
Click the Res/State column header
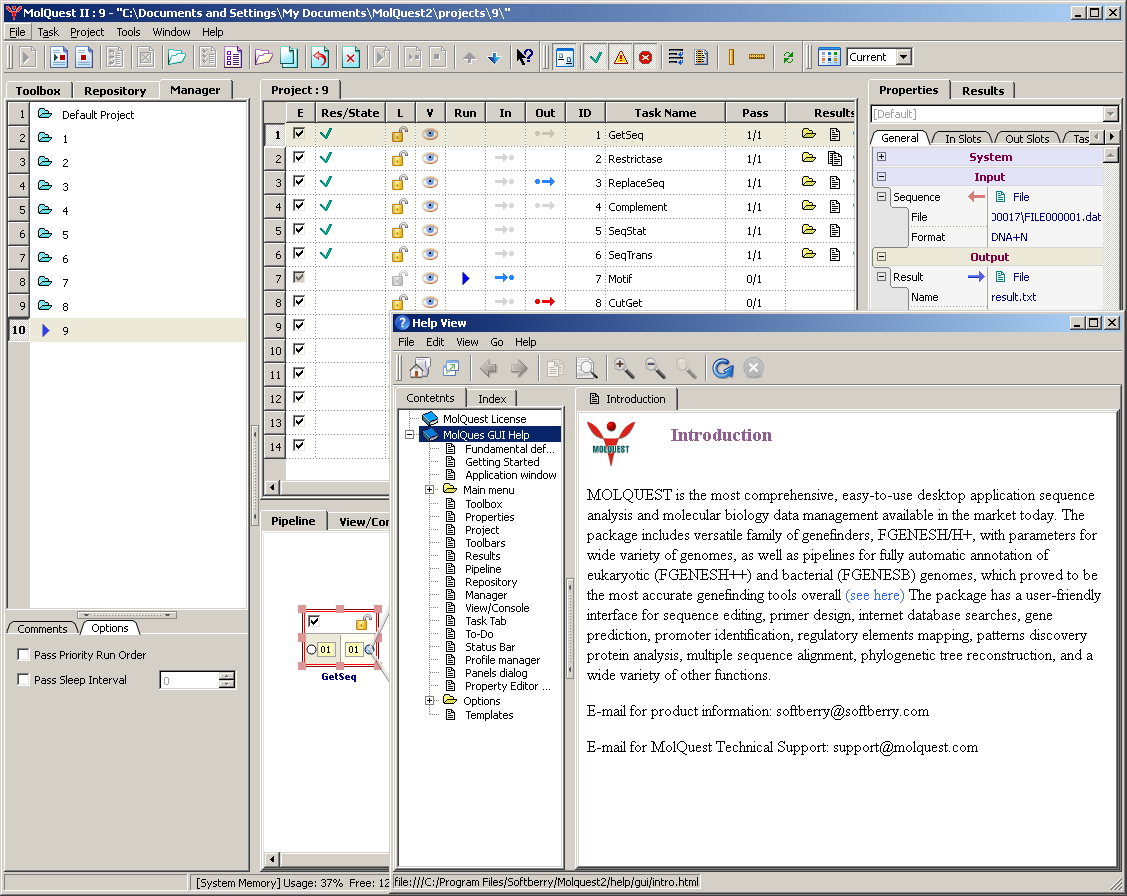click(349, 113)
